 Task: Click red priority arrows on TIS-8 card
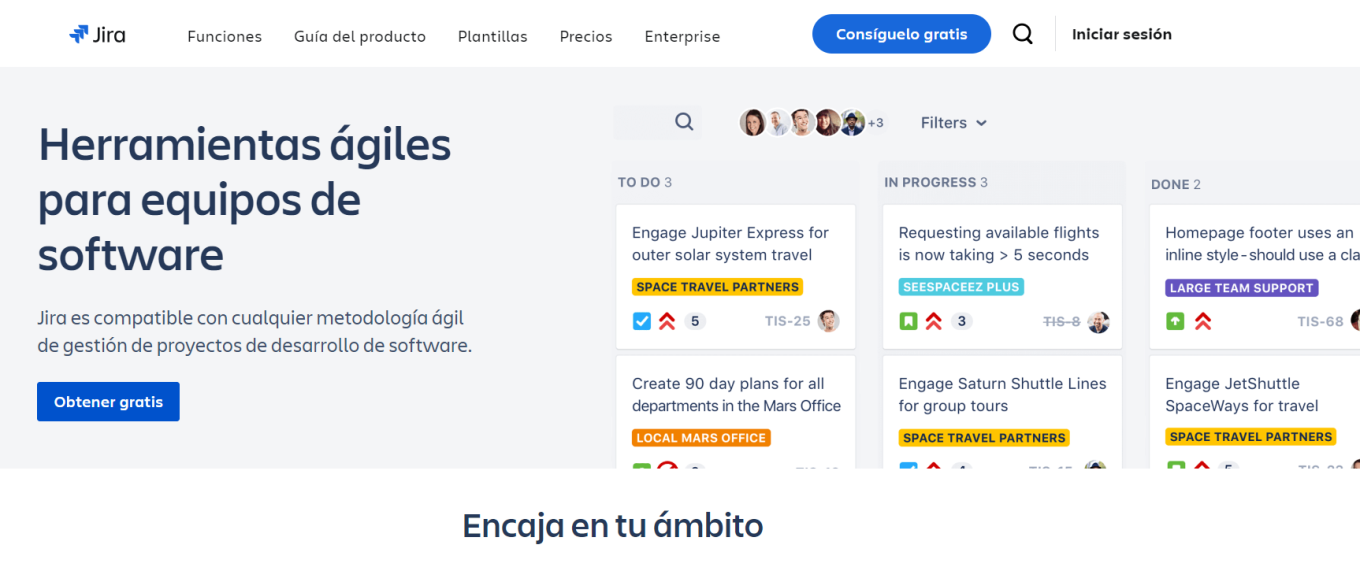coord(934,321)
